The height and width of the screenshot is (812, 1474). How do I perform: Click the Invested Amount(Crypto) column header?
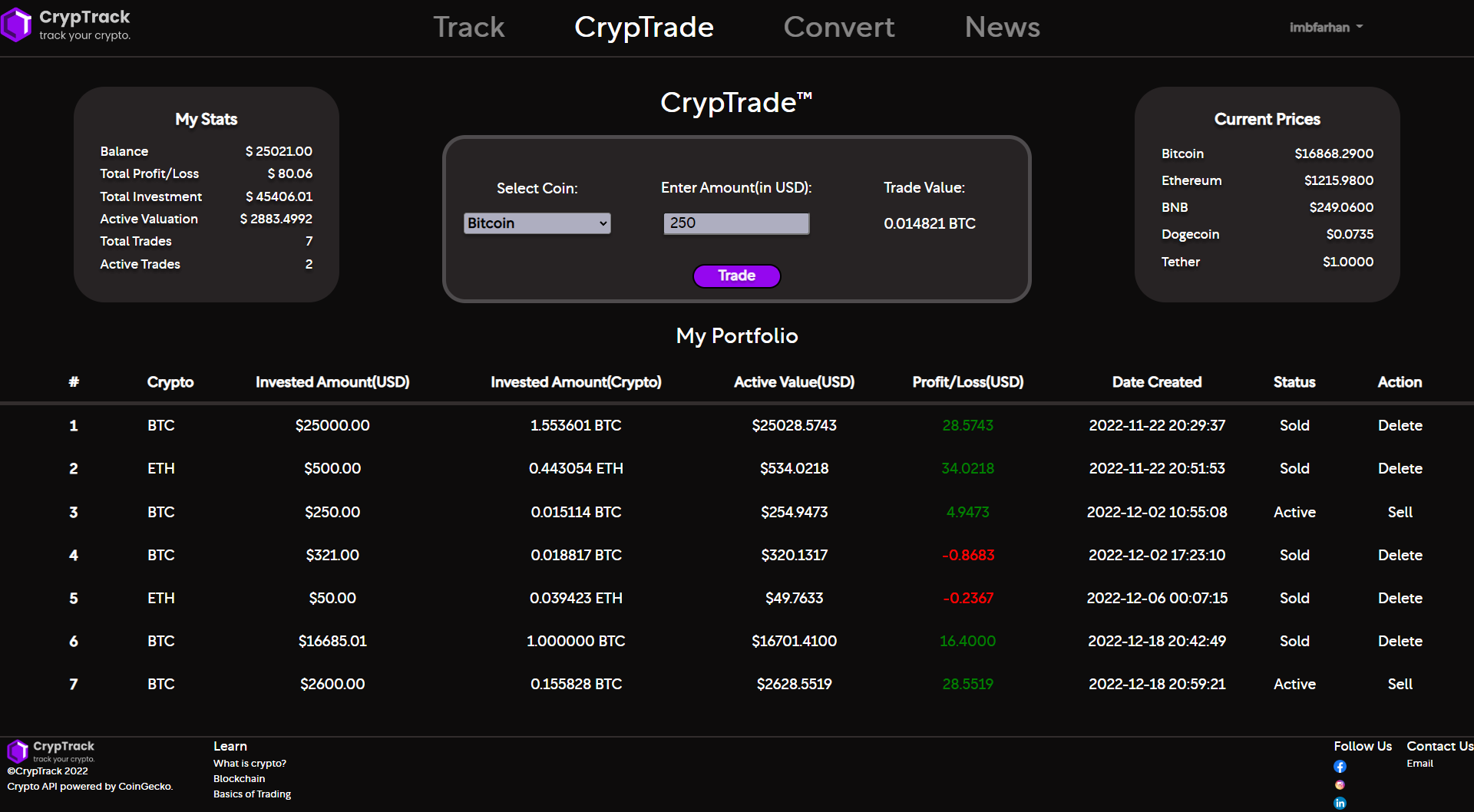click(x=576, y=382)
